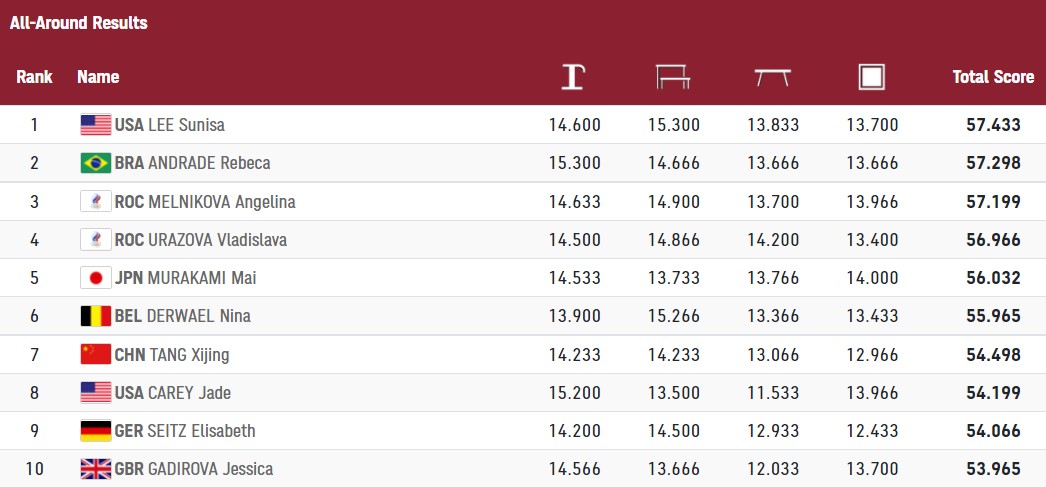The image size is (1046, 487).
Task: Click the China flag beside TANG Xijing
Action: coord(95,354)
